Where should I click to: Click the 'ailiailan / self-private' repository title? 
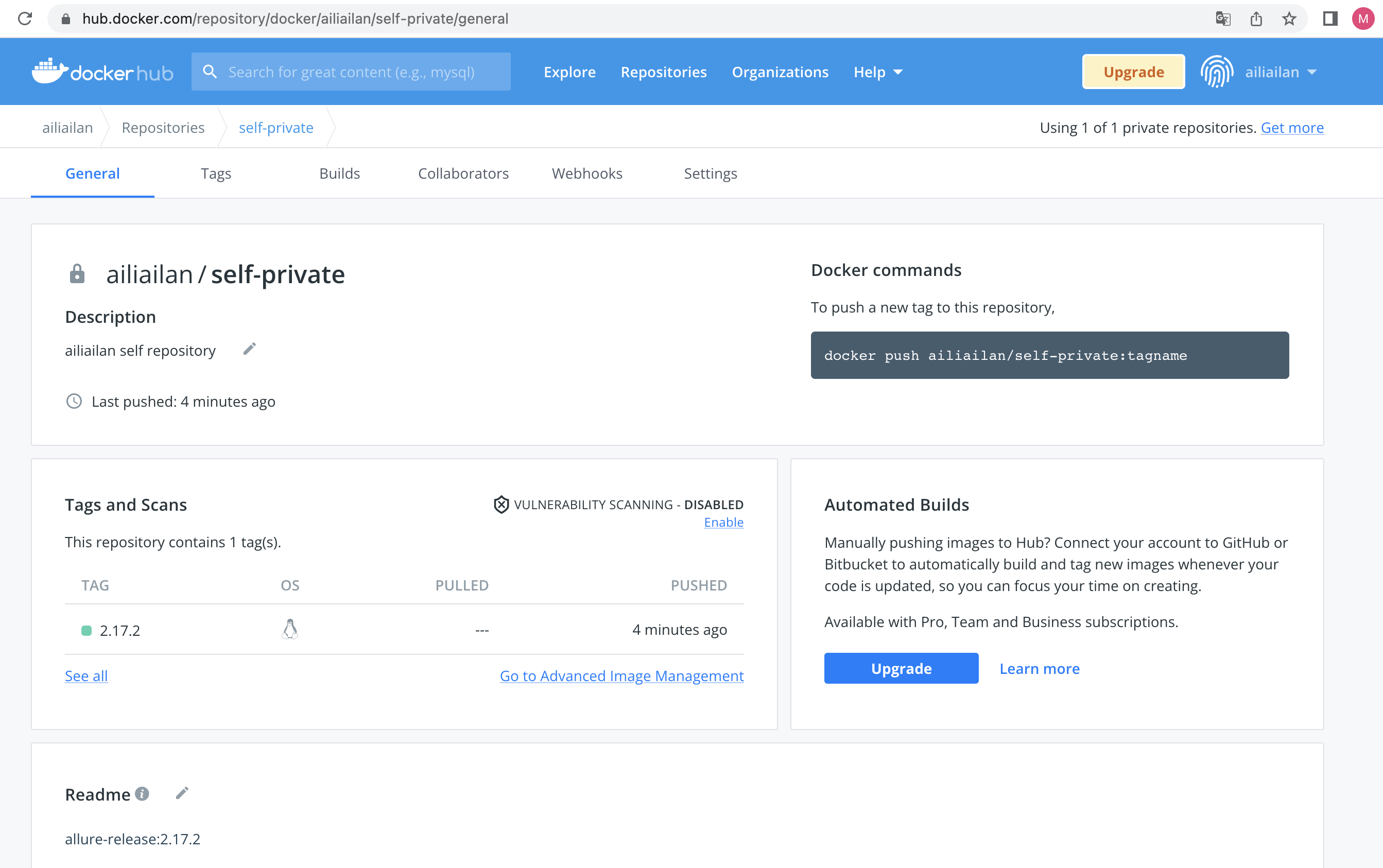click(x=226, y=274)
